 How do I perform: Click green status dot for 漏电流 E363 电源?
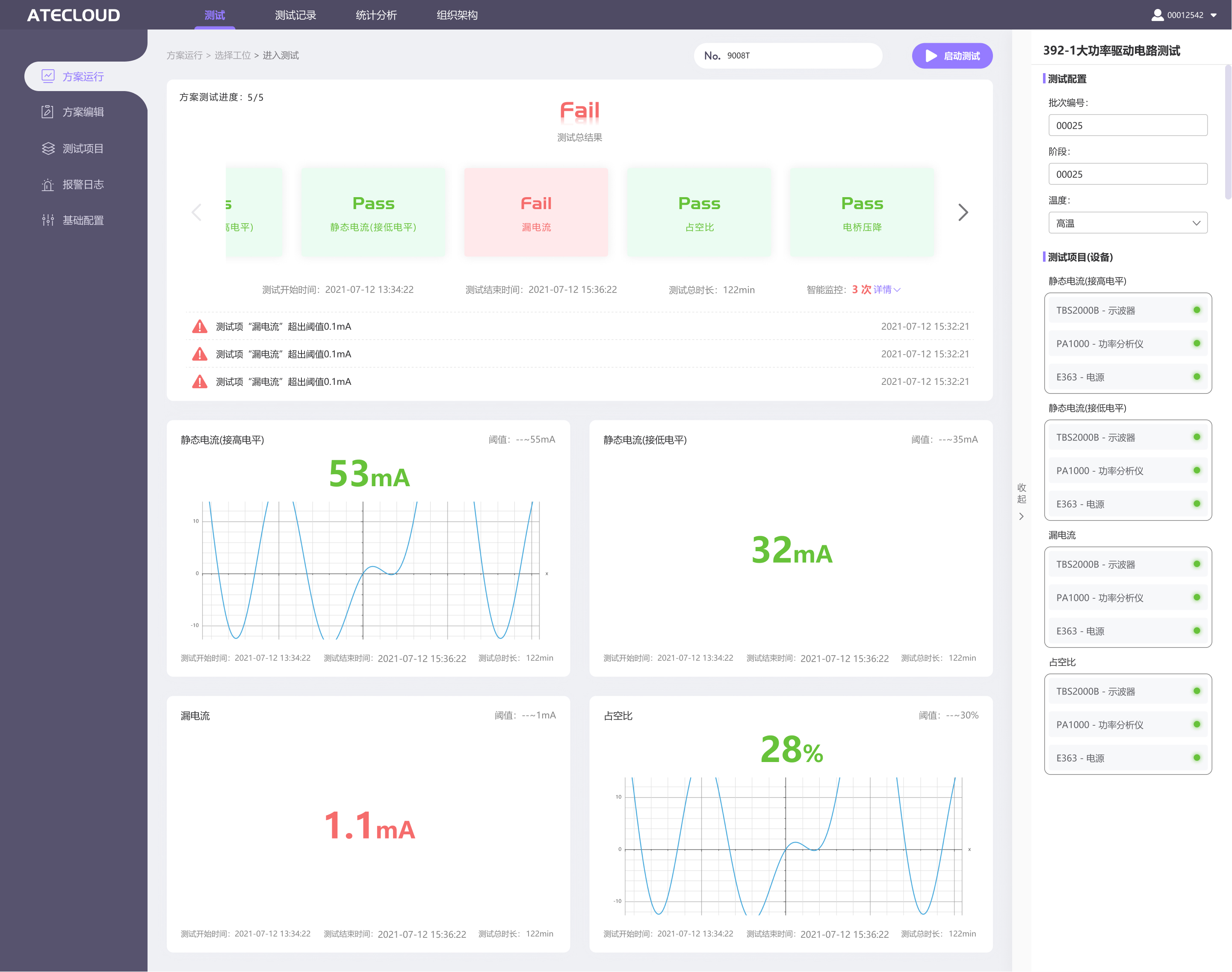pyautogui.click(x=1196, y=631)
